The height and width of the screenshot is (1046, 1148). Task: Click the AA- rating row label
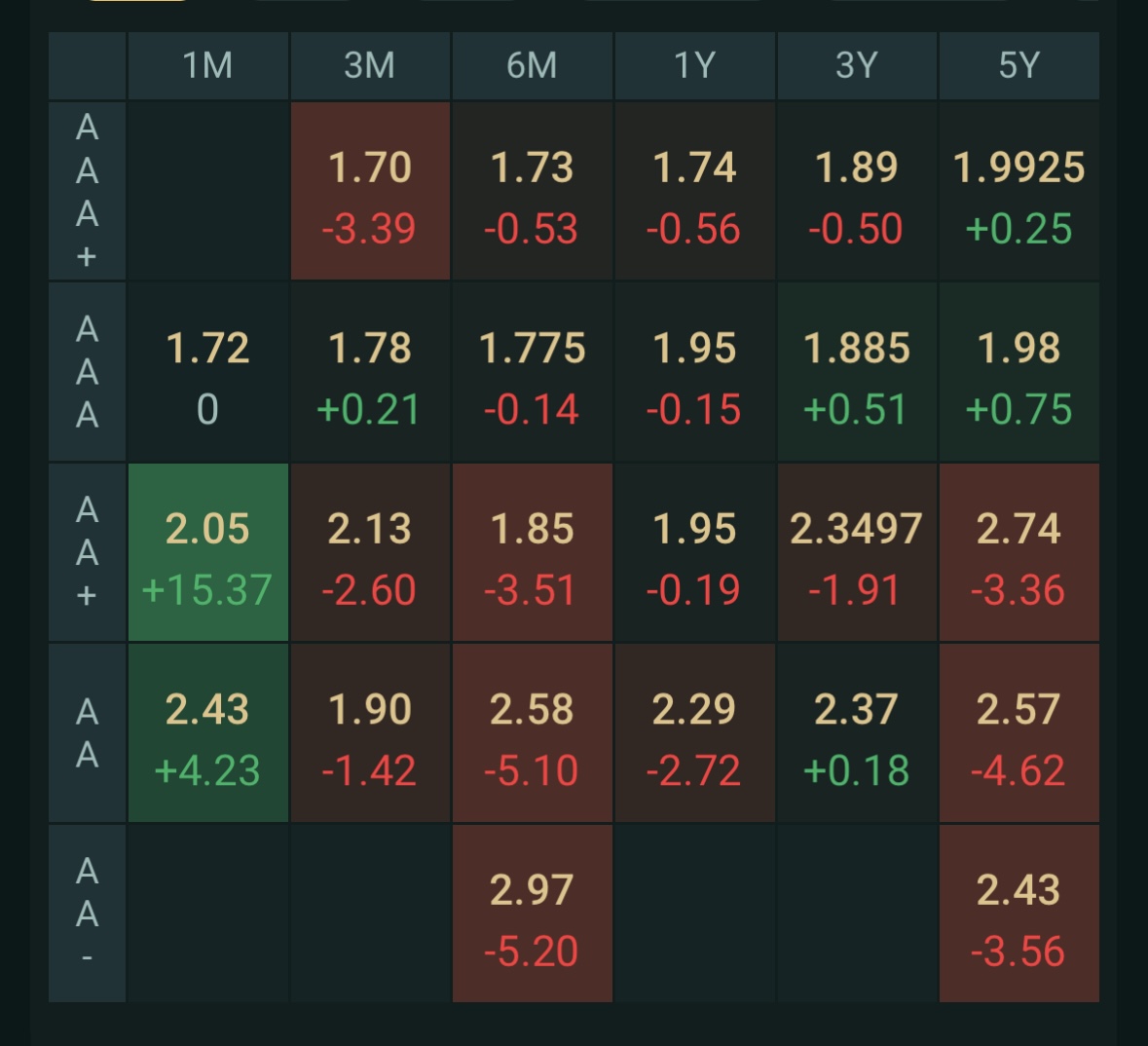pyautogui.click(x=88, y=914)
